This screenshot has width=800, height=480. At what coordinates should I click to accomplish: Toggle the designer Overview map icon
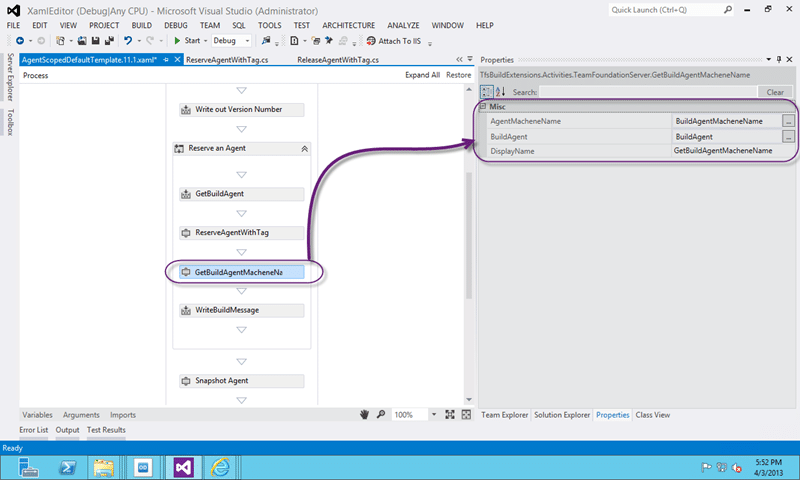point(466,415)
